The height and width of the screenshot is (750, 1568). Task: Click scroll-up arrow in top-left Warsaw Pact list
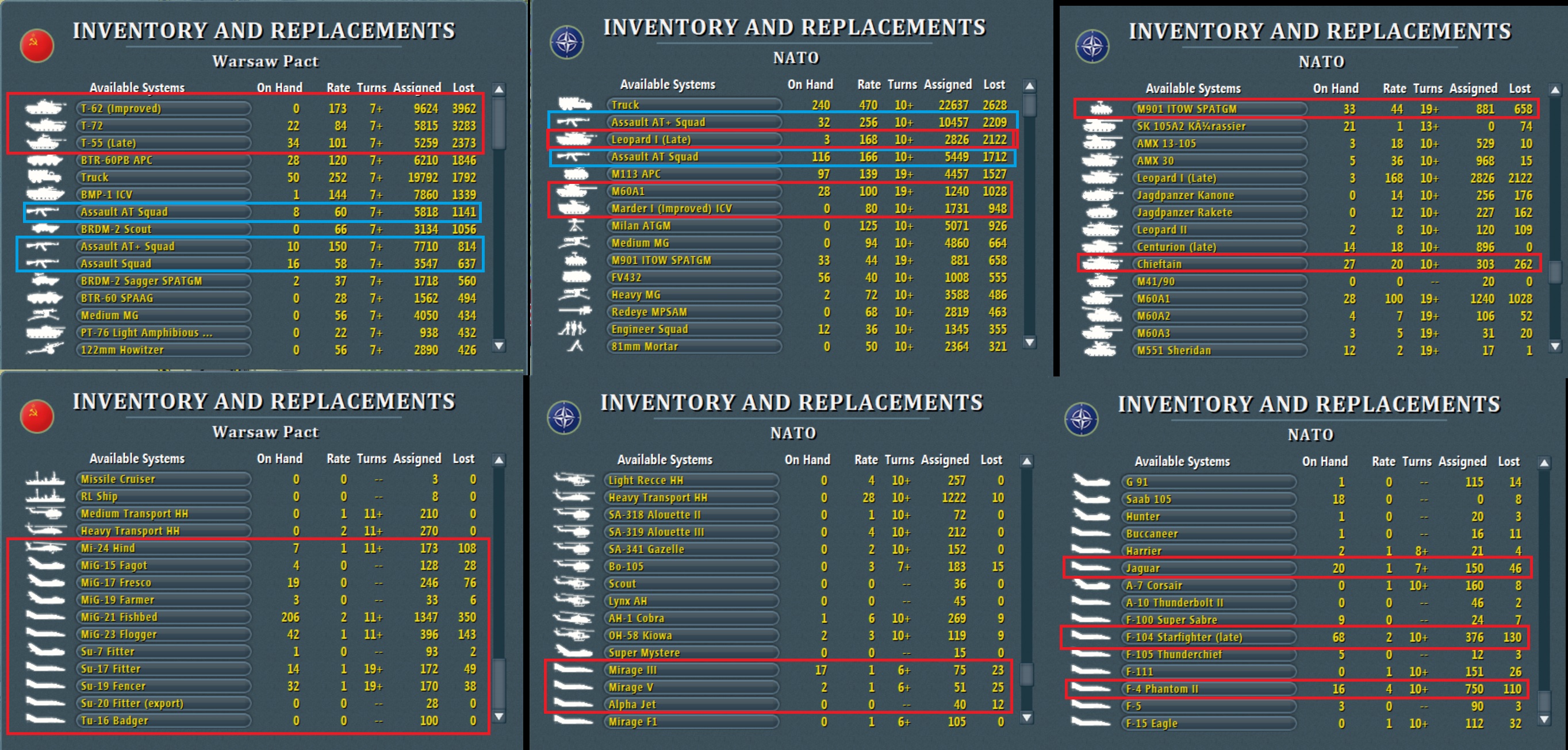coord(499,90)
